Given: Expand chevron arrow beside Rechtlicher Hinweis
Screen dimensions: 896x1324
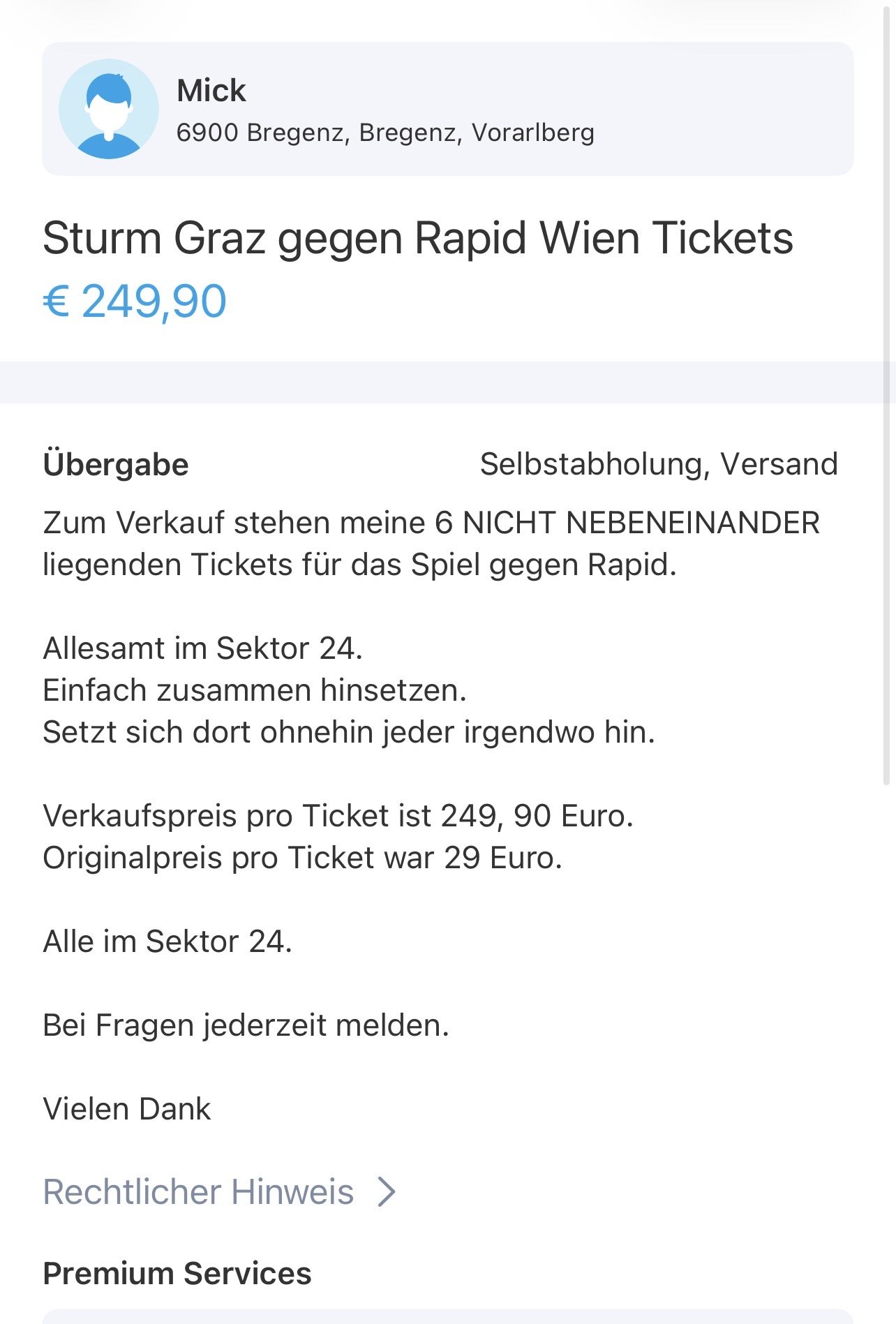Looking at the screenshot, I should pyautogui.click(x=387, y=1191).
